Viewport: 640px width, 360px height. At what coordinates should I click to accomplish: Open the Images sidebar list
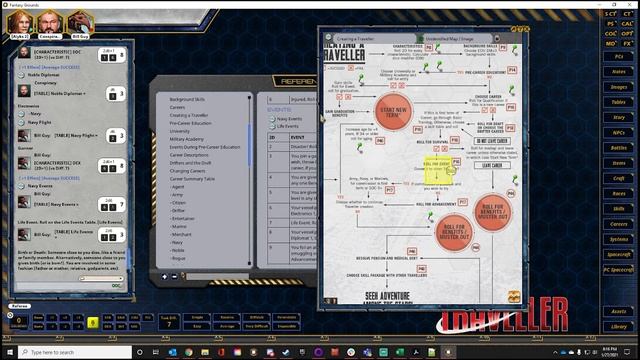tap(619, 87)
